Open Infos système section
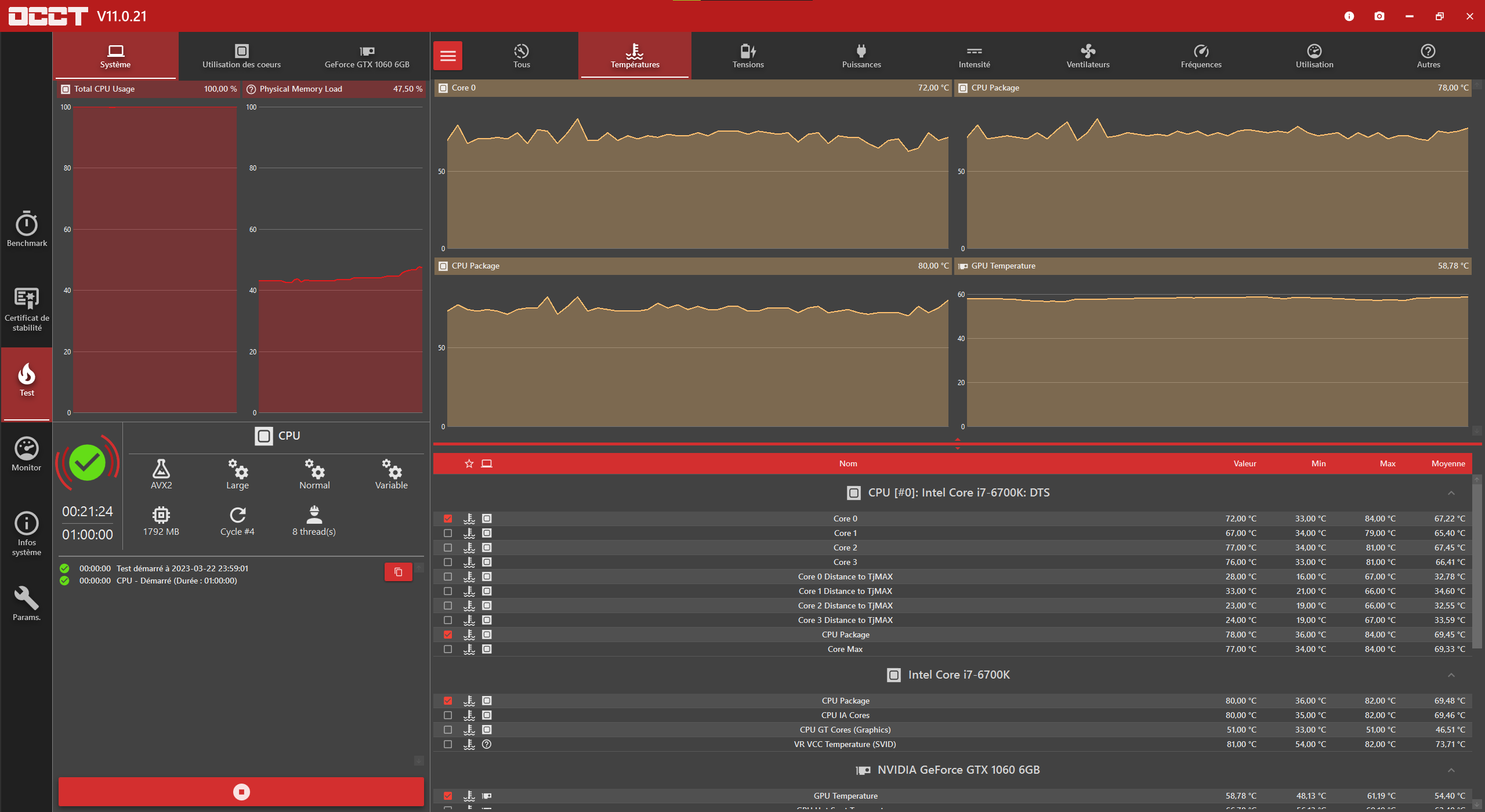This screenshot has height=812, width=1485. [27, 533]
